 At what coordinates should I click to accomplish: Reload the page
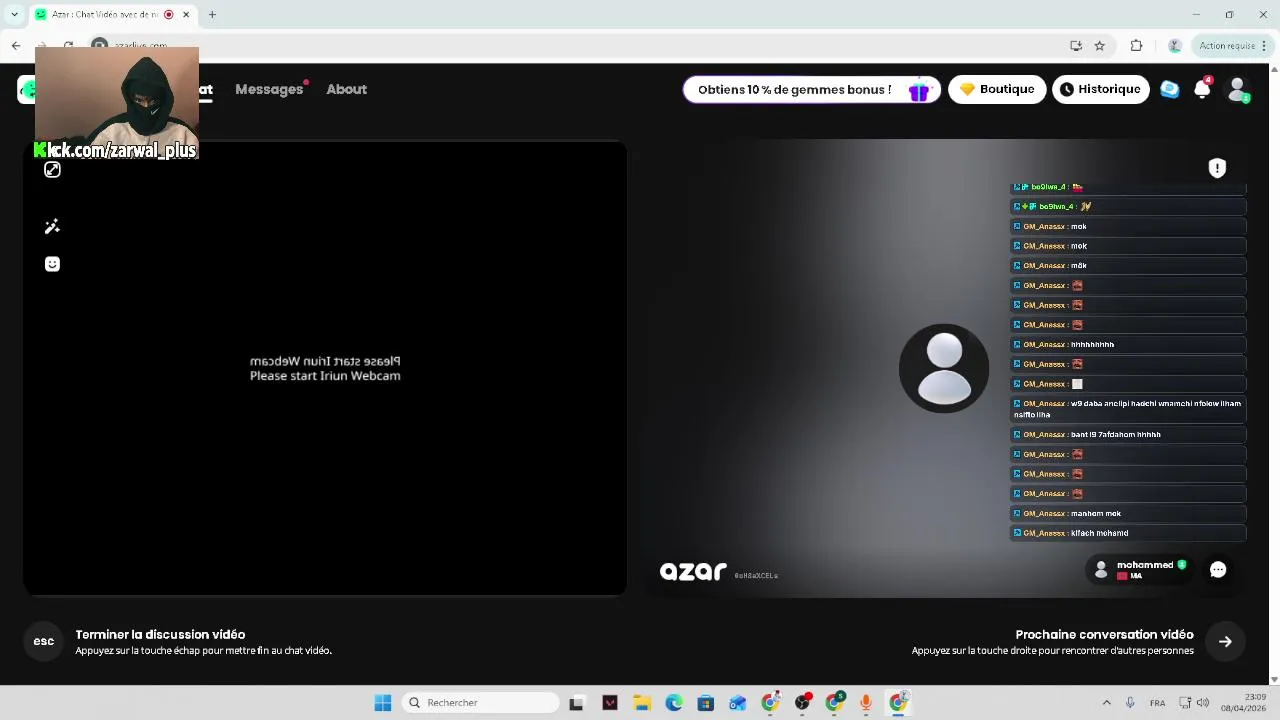pyautogui.click(x=68, y=45)
